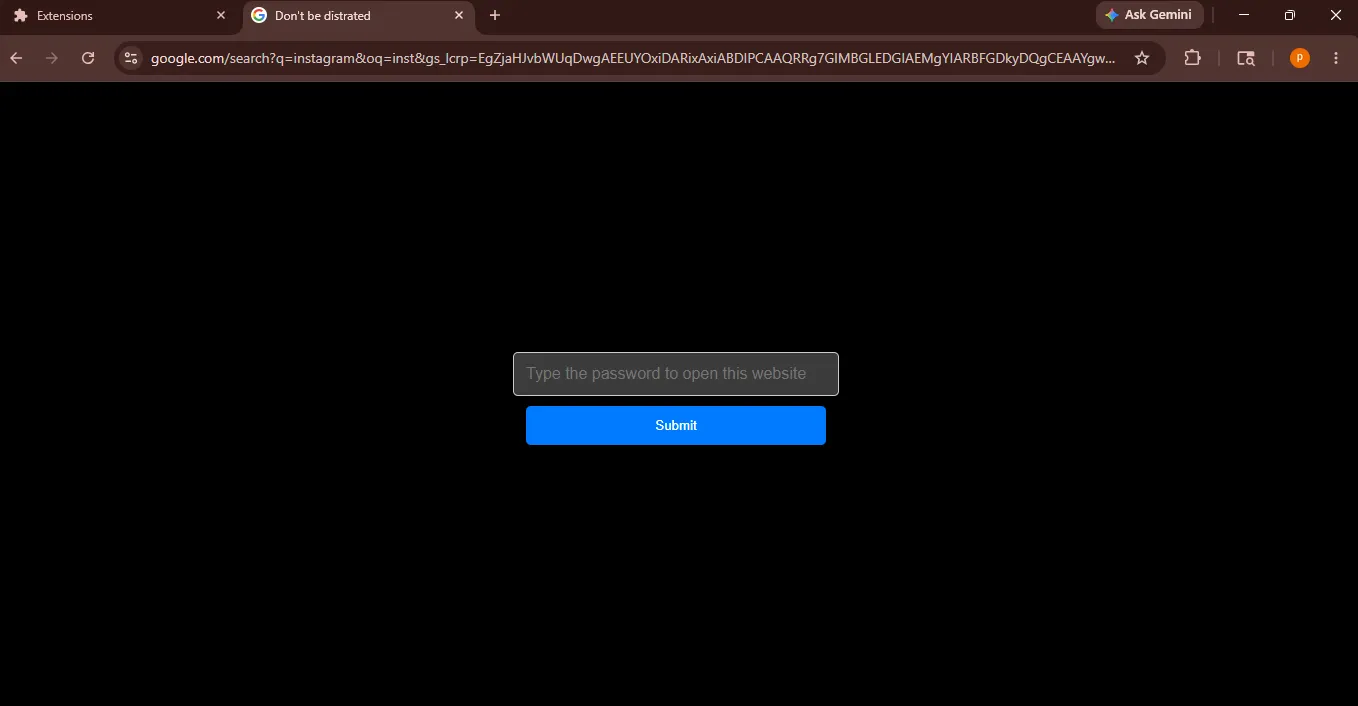Restore down the Chrome window

(x=1290, y=15)
